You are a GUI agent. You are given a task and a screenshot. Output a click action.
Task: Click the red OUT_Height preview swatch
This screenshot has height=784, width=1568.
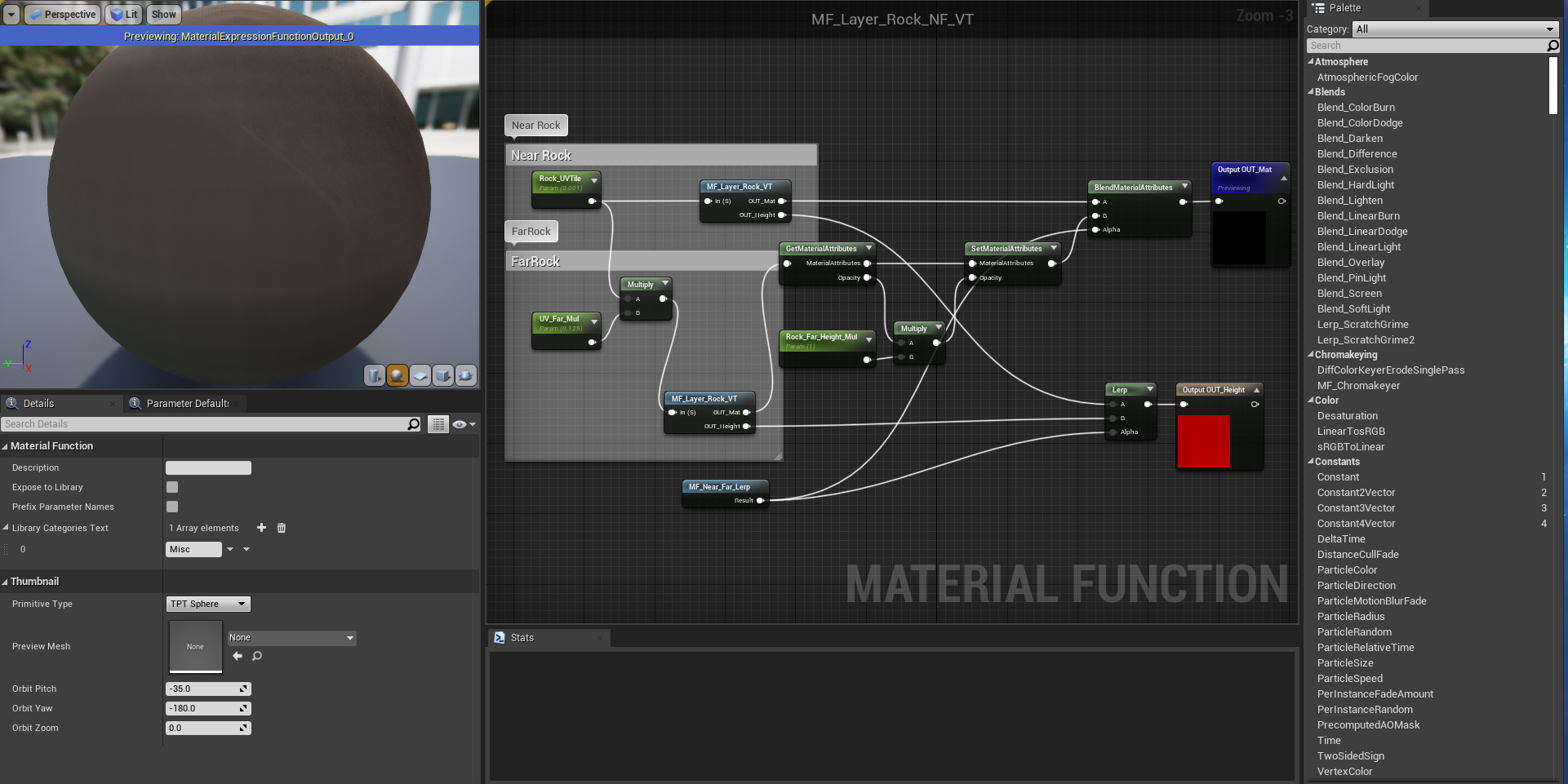pos(1203,441)
